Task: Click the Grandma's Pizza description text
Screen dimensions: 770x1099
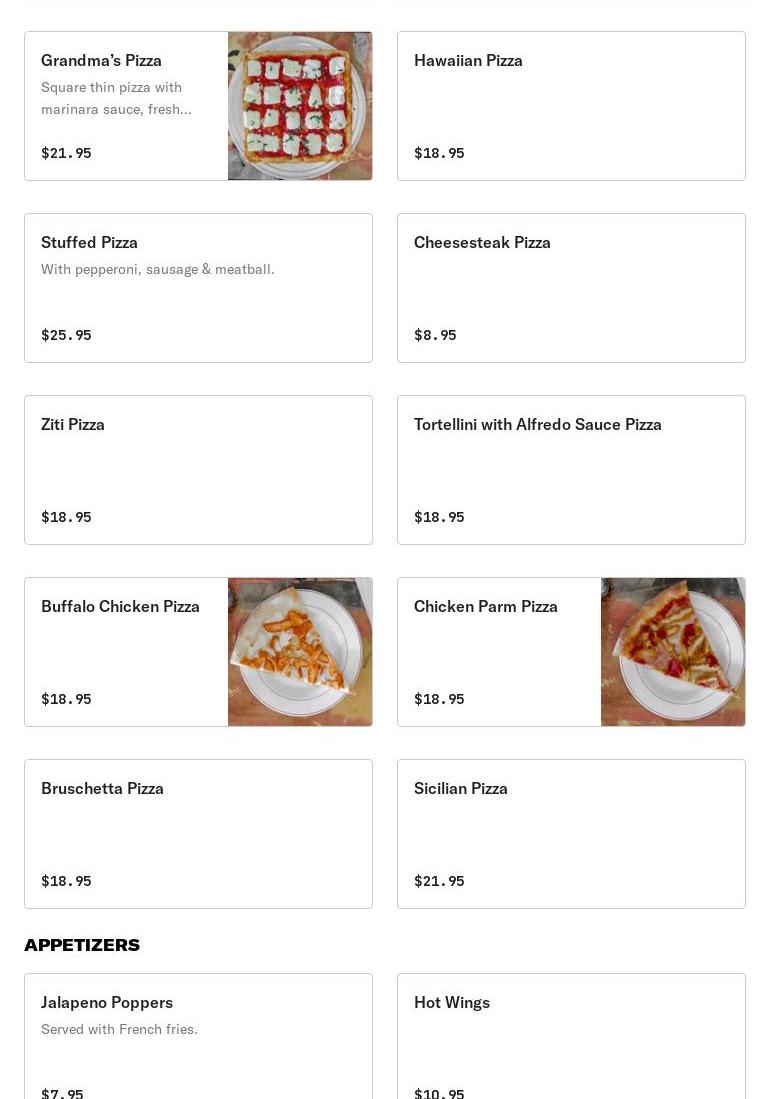Action: [116, 98]
